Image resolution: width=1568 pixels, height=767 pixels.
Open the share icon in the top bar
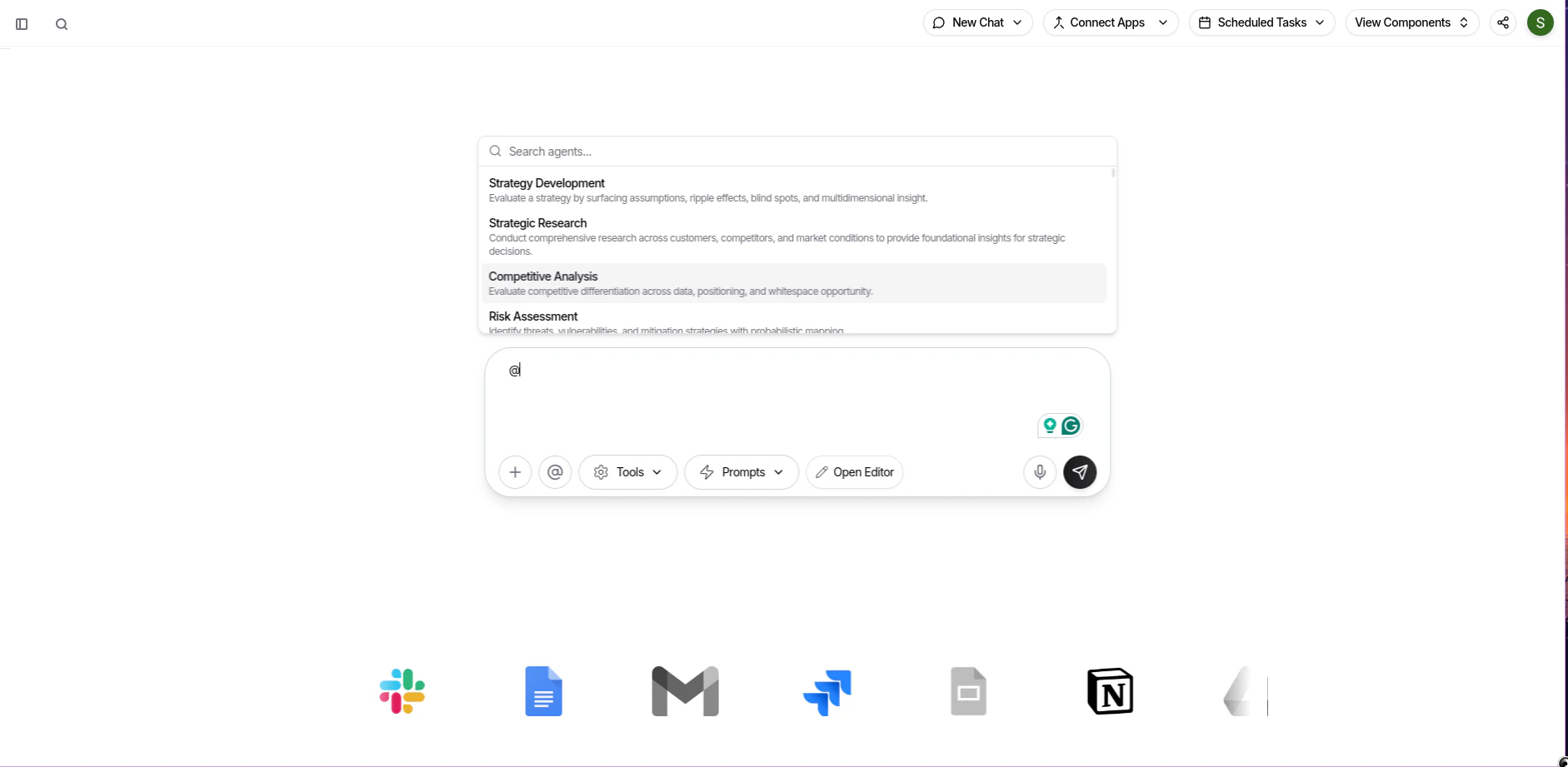tap(1504, 22)
